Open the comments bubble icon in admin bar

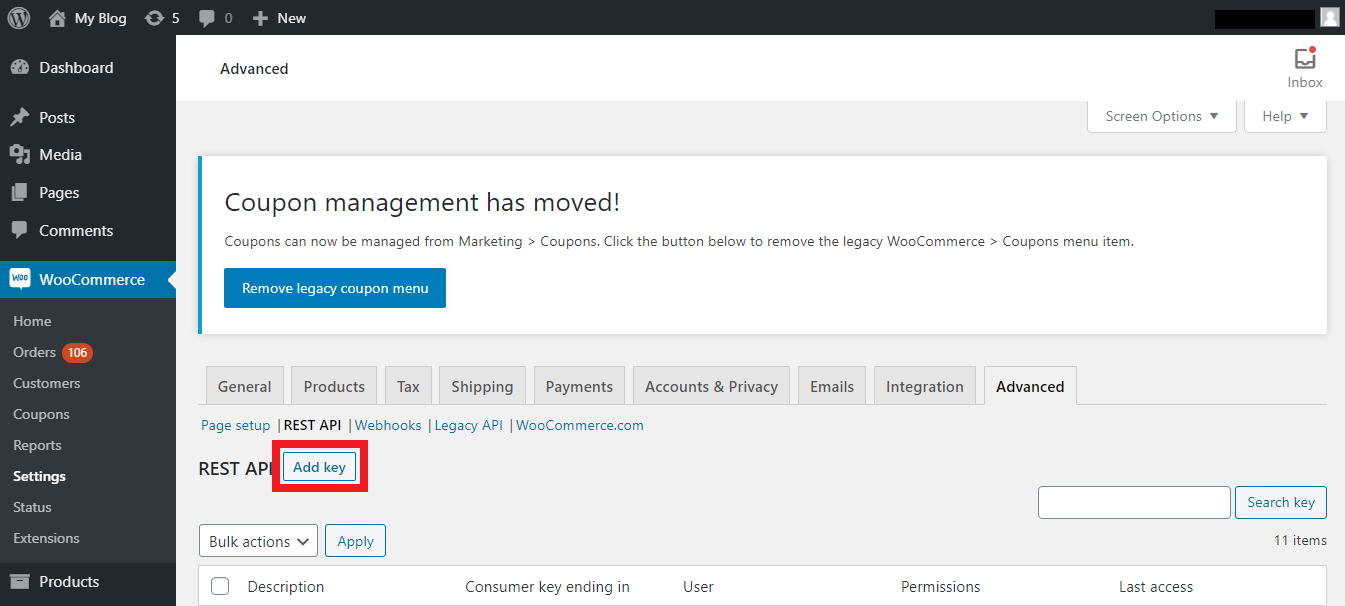point(207,18)
